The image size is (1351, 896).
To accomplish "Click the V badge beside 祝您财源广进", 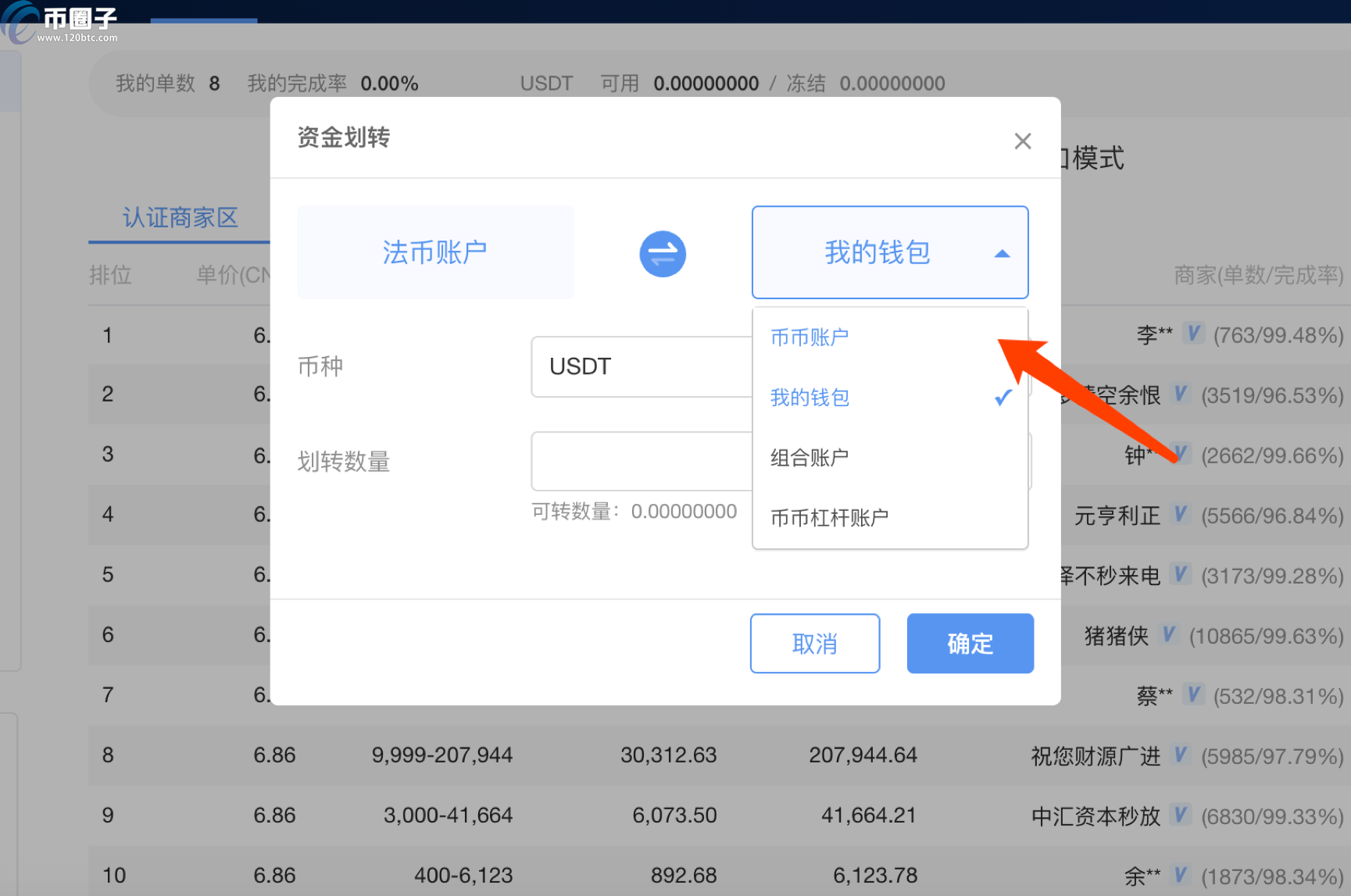I will coord(1181,755).
